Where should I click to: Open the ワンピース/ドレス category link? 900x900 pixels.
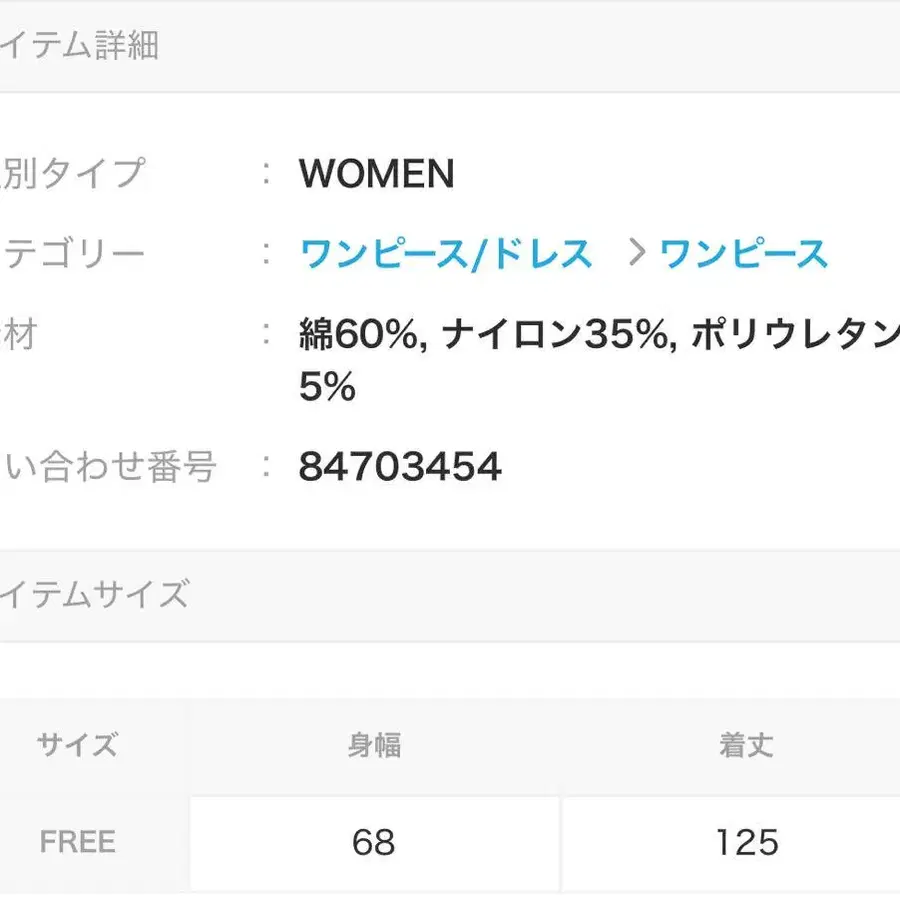446,254
